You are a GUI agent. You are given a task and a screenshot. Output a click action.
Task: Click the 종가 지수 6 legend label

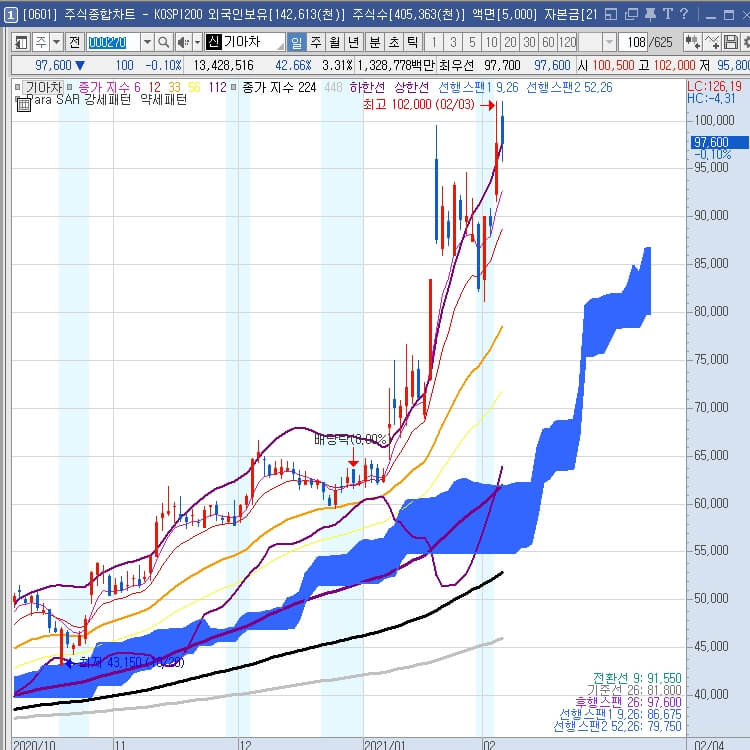coord(109,88)
